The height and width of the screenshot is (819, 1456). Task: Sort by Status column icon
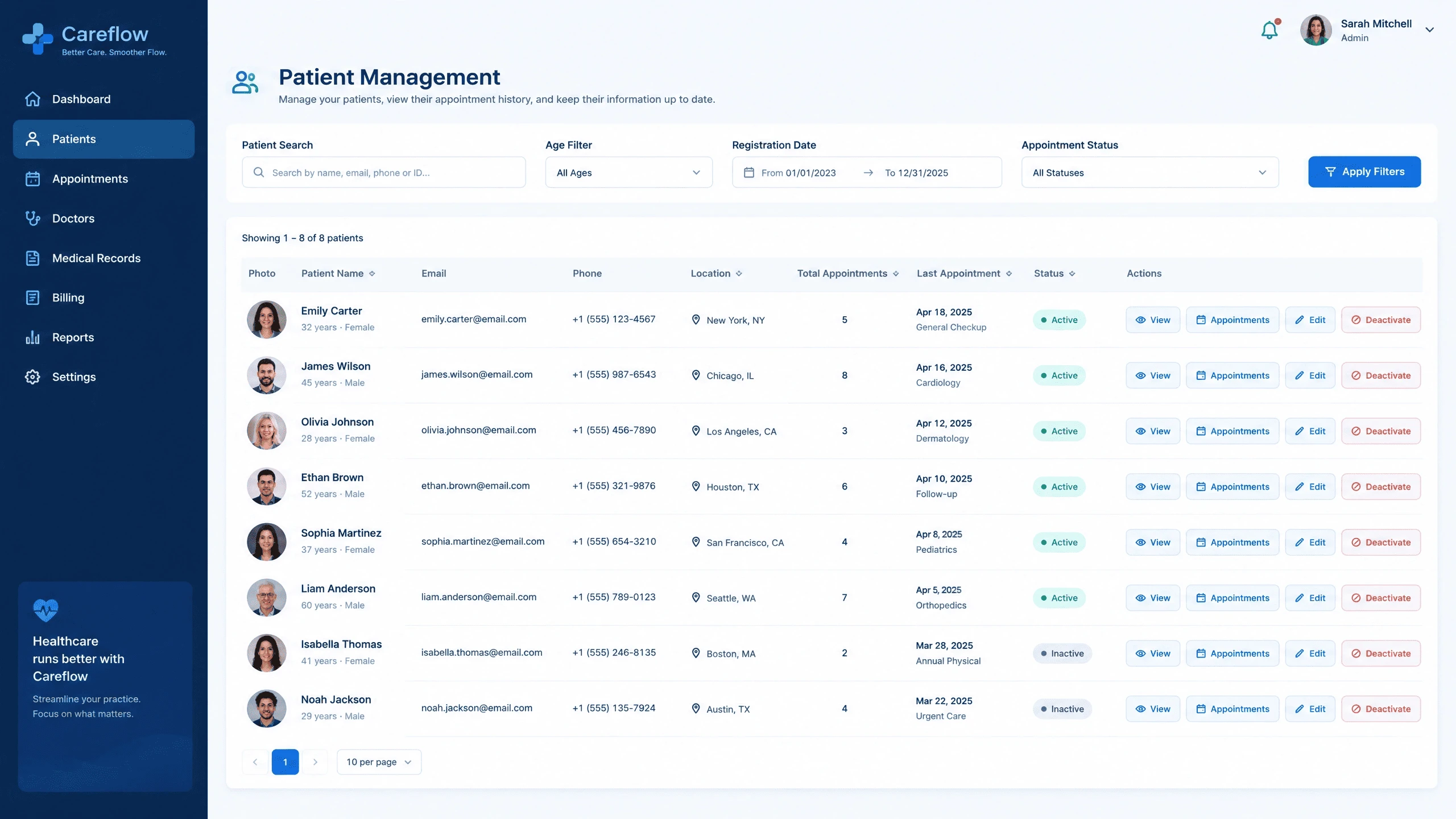click(x=1072, y=274)
